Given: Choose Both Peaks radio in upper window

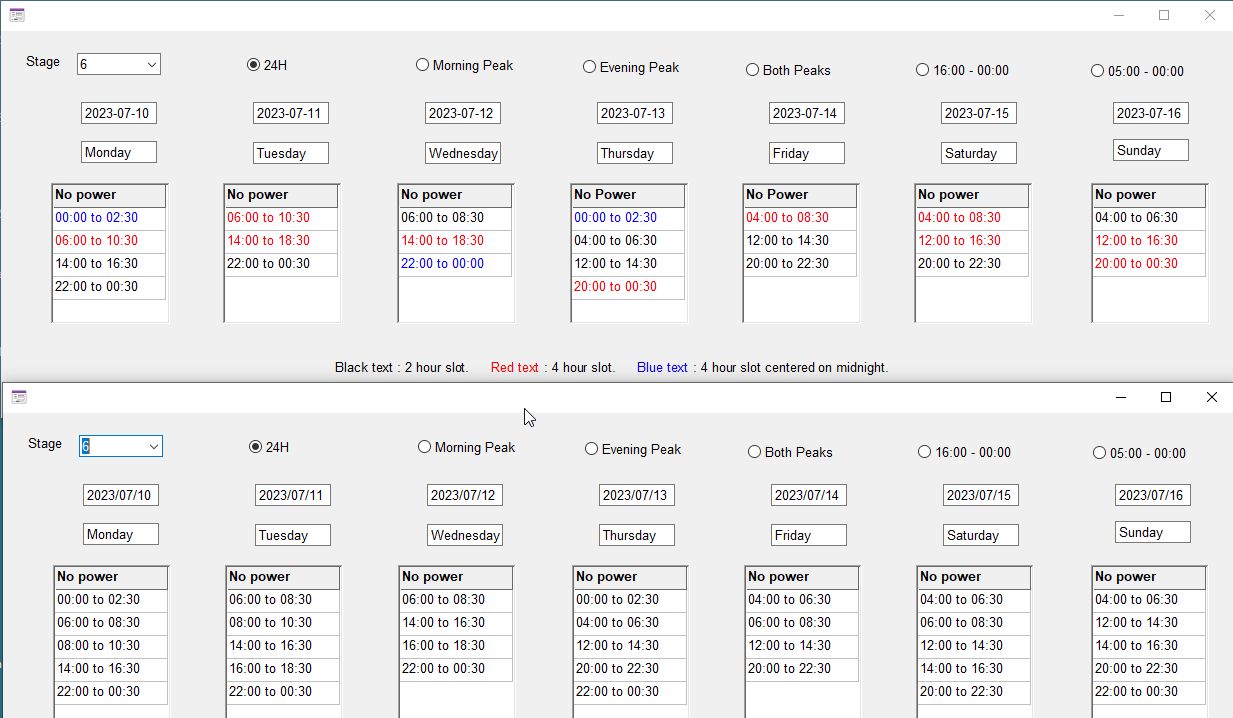Looking at the screenshot, I should click(x=752, y=70).
